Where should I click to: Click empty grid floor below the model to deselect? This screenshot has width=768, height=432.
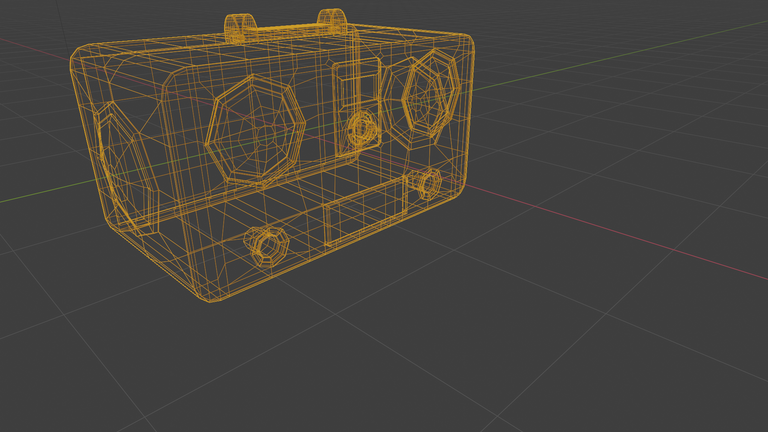coord(400,360)
